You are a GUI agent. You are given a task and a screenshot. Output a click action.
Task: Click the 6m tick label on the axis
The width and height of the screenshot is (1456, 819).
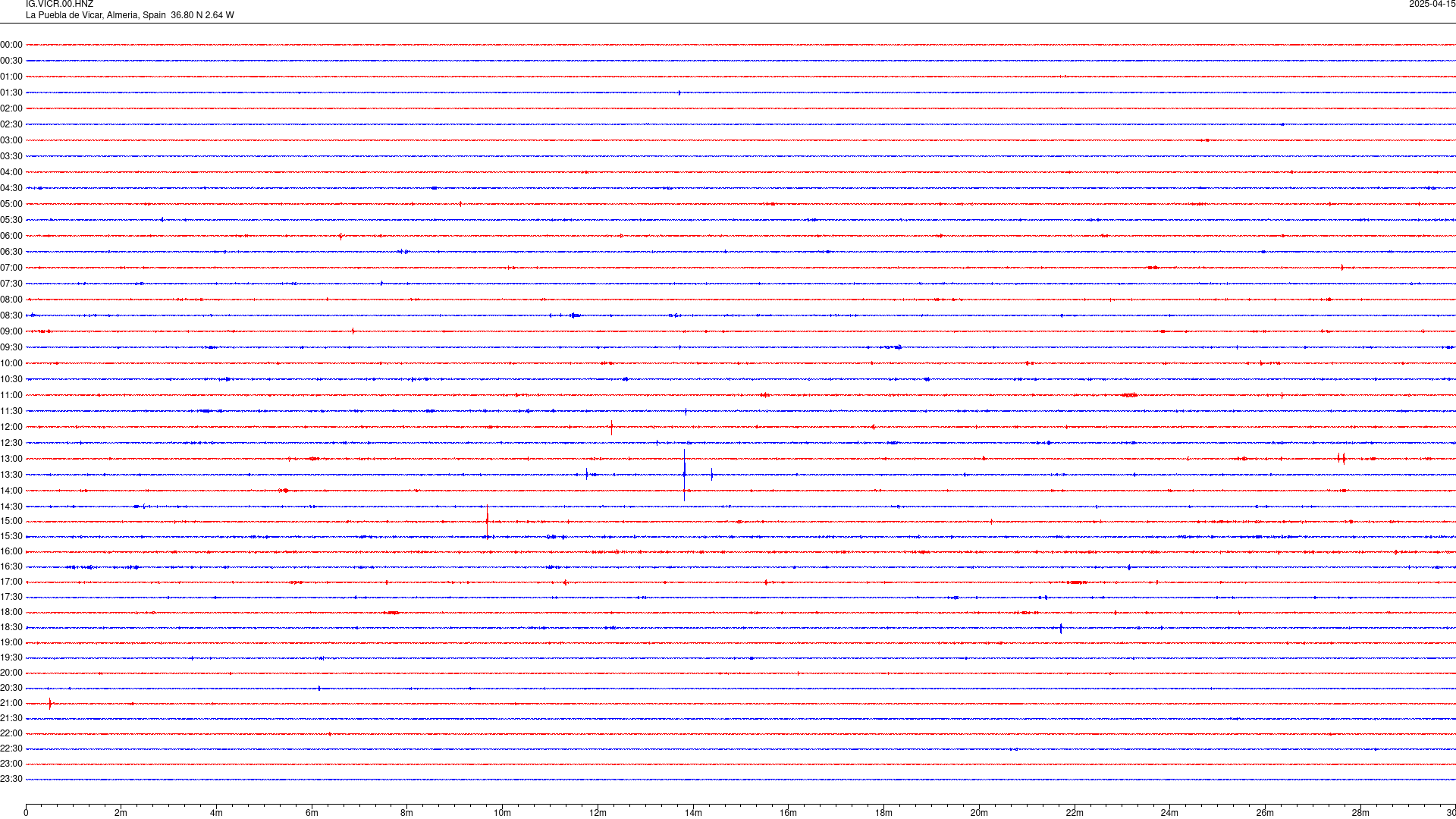click(312, 813)
